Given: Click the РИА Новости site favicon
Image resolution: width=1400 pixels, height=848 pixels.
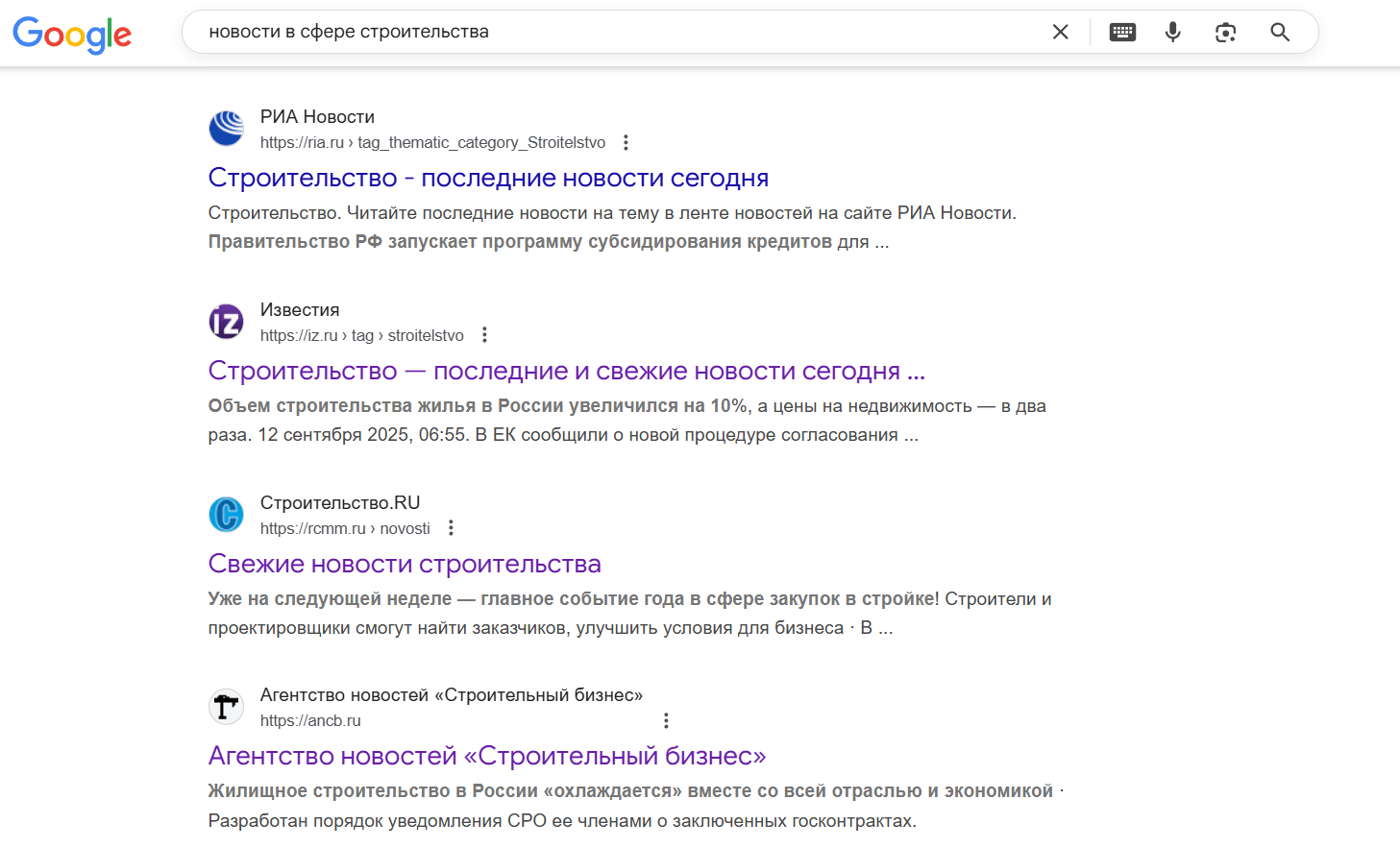Looking at the screenshot, I should tap(226, 127).
